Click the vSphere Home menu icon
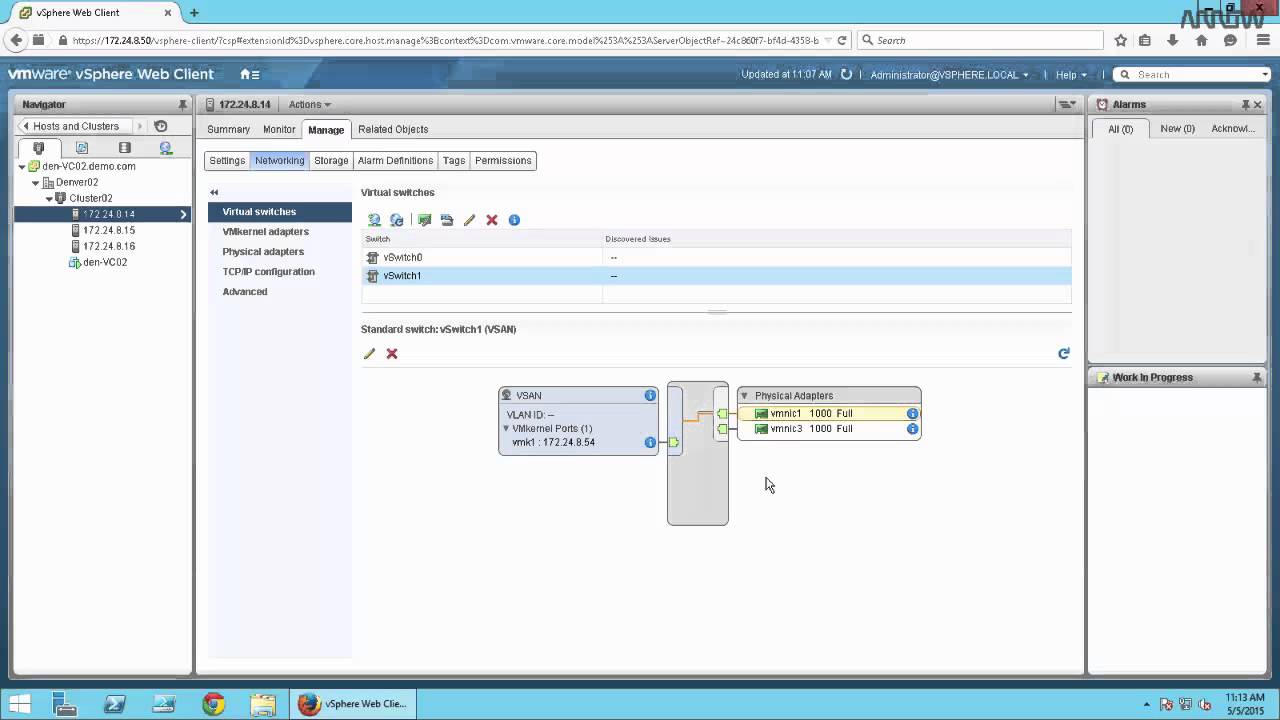Image resolution: width=1280 pixels, height=720 pixels. (x=250, y=74)
